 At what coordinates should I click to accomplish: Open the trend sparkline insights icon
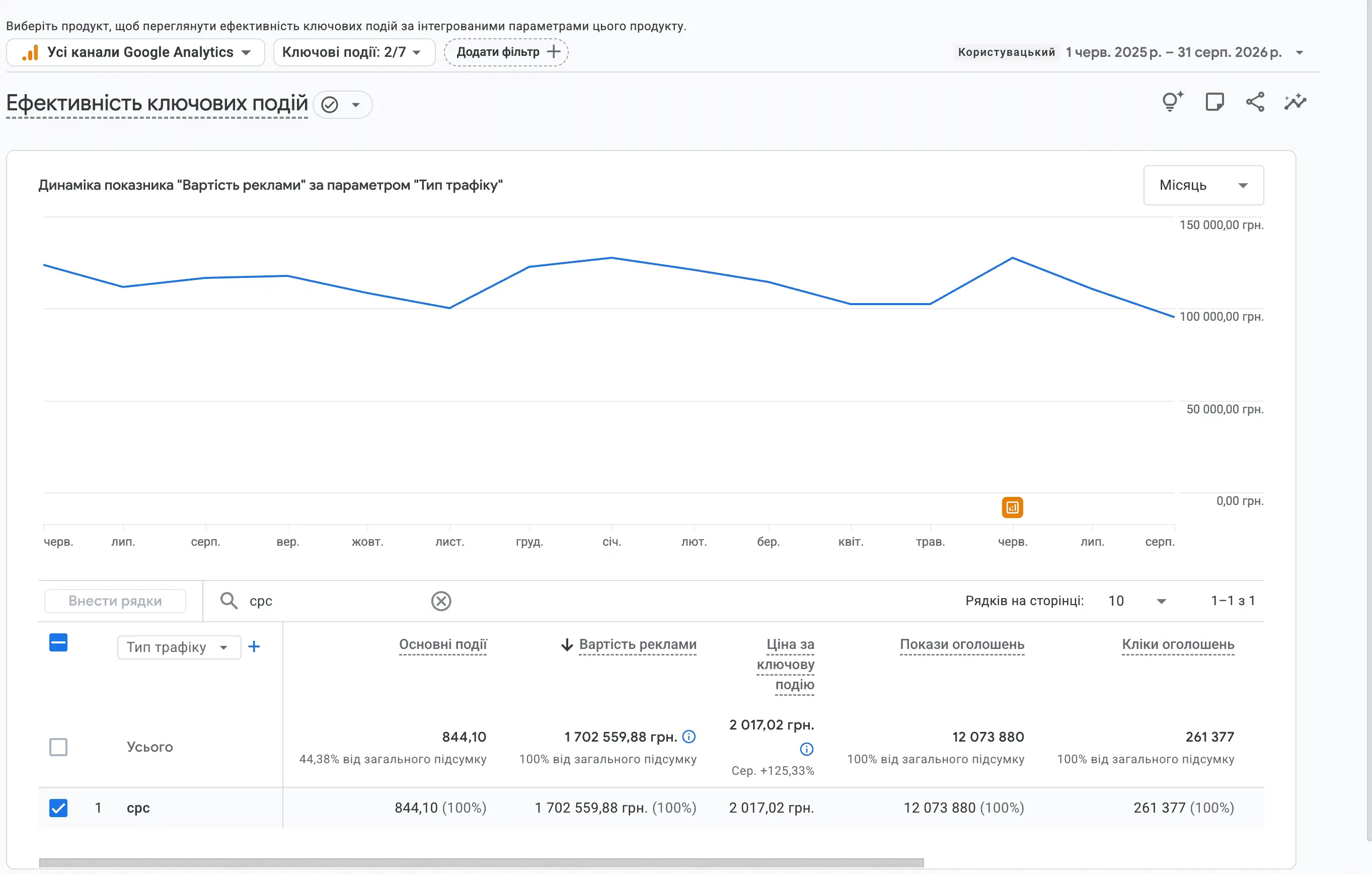[1295, 102]
